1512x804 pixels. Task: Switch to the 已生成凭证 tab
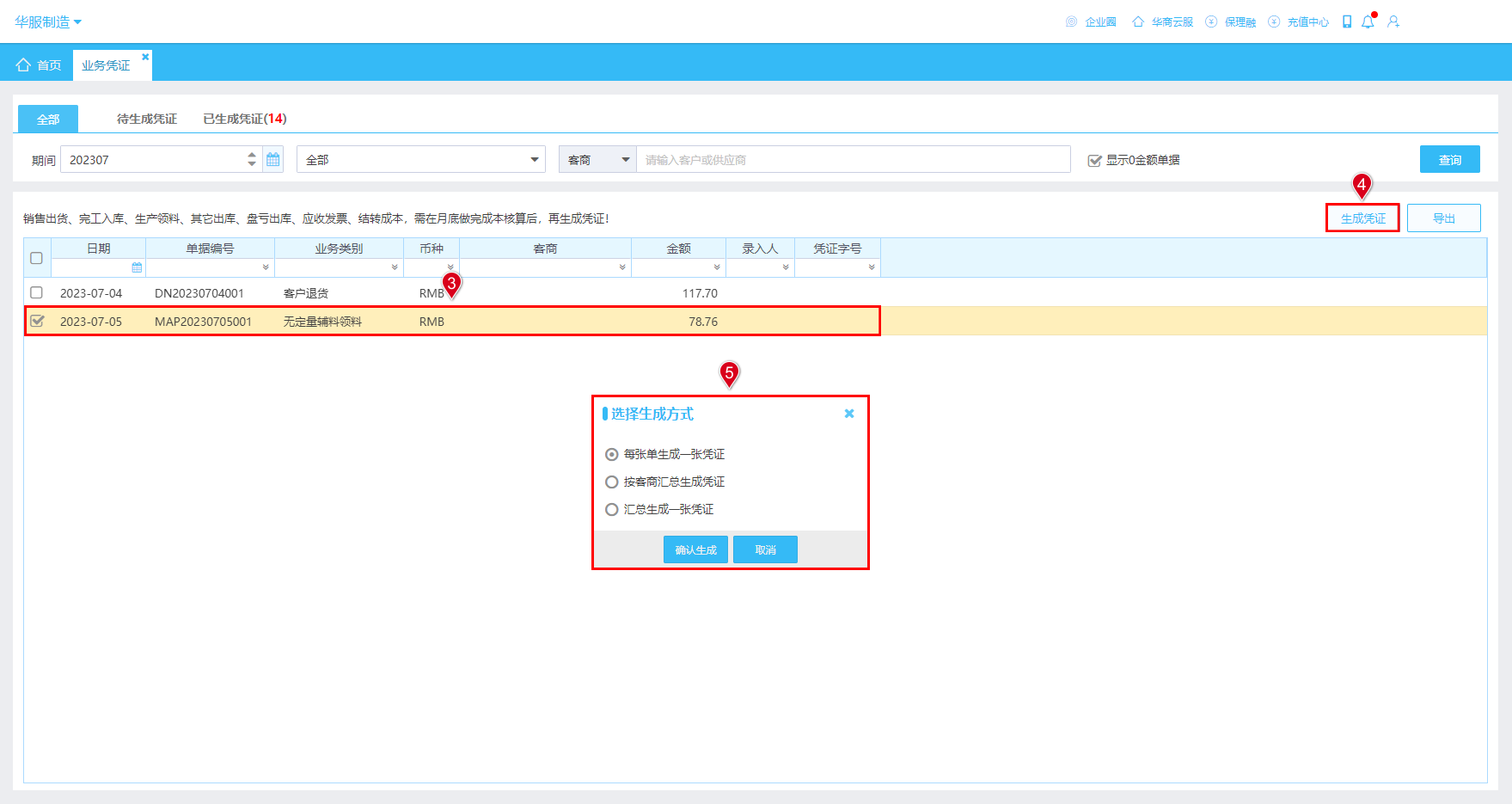pyautogui.click(x=245, y=119)
